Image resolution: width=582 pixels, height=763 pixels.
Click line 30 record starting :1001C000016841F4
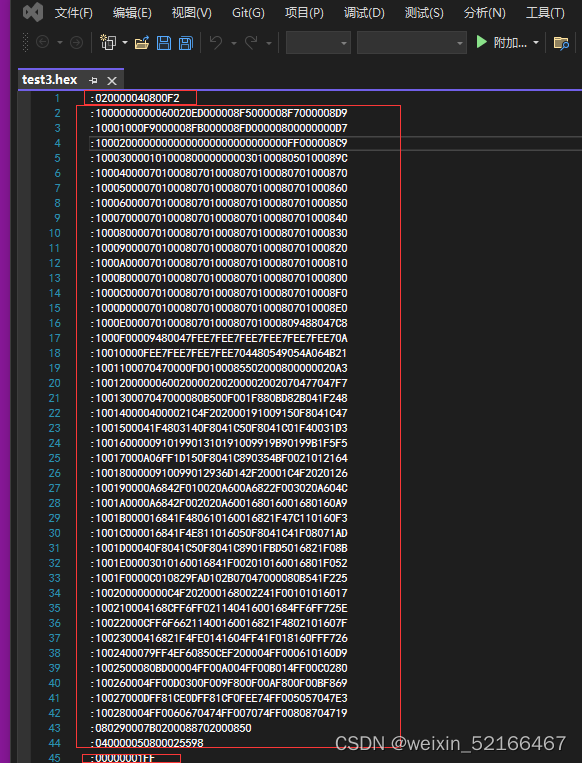219,533
